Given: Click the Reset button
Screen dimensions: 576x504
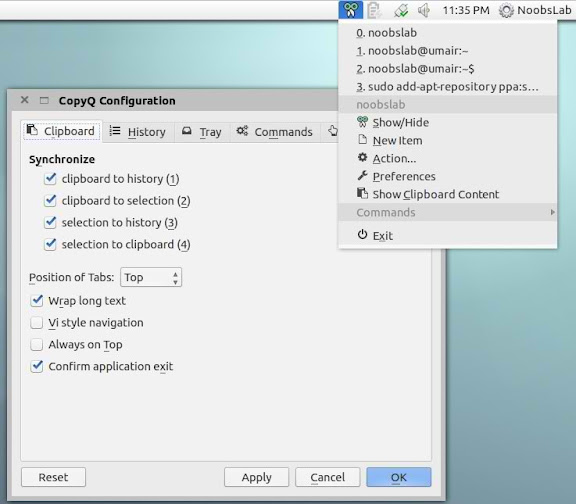Looking at the screenshot, I should (x=54, y=477).
